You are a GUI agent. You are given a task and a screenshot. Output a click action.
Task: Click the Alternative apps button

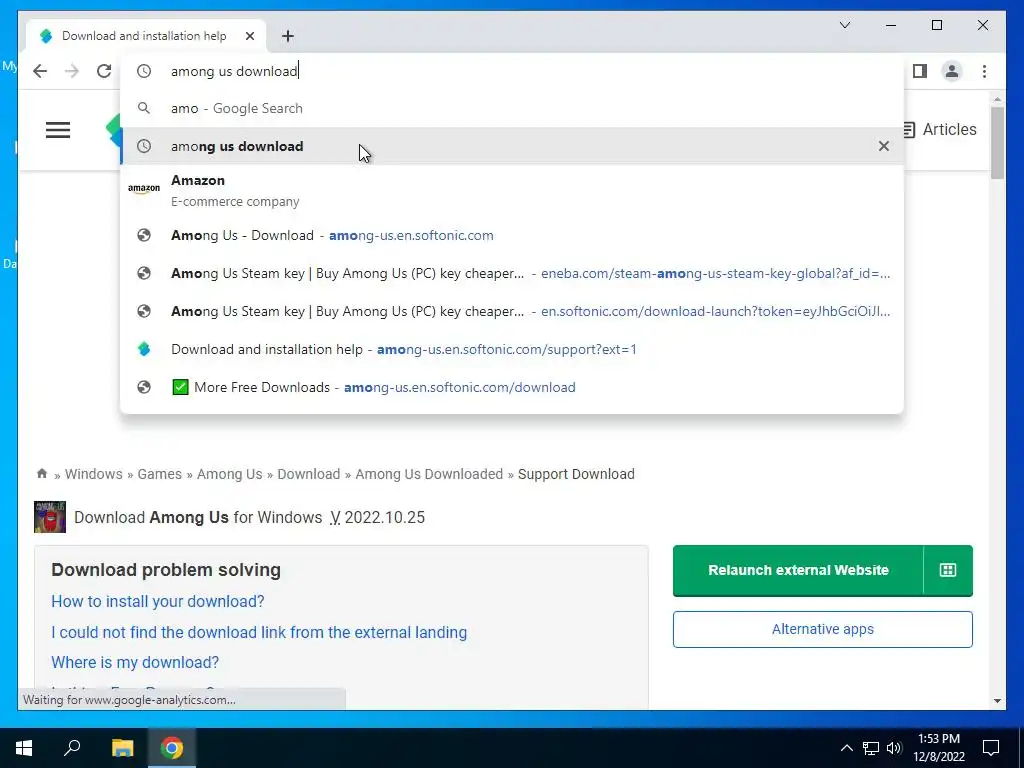point(822,630)
